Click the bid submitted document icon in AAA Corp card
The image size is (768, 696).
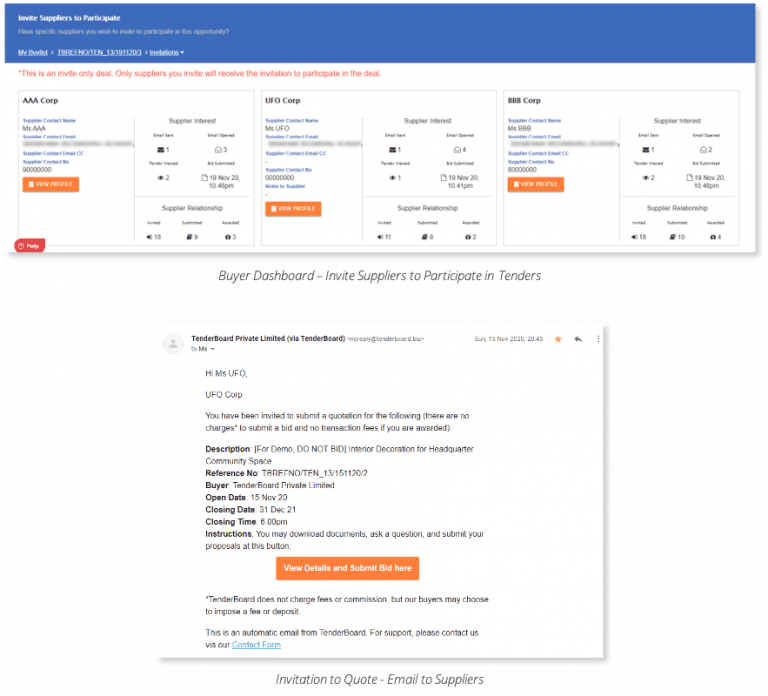pos(205,178)
